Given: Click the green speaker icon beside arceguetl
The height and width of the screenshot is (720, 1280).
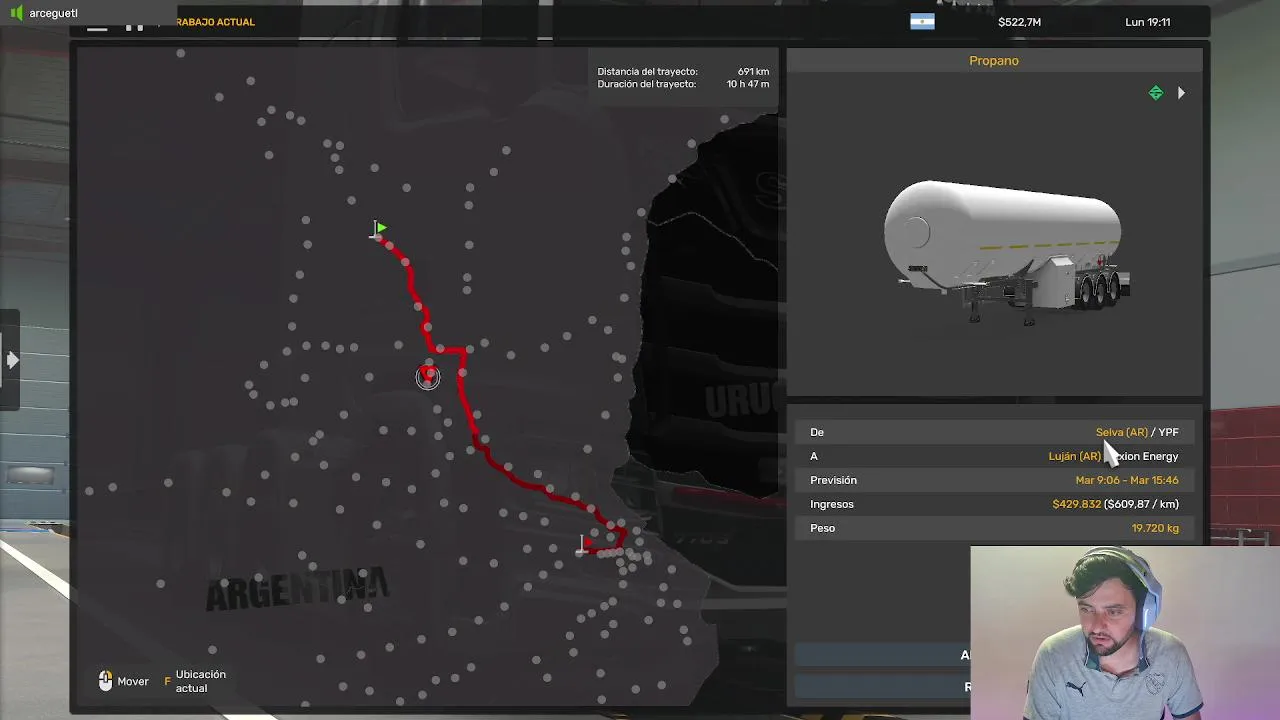Looking at the screenshot, I should (x=16, y=13).
